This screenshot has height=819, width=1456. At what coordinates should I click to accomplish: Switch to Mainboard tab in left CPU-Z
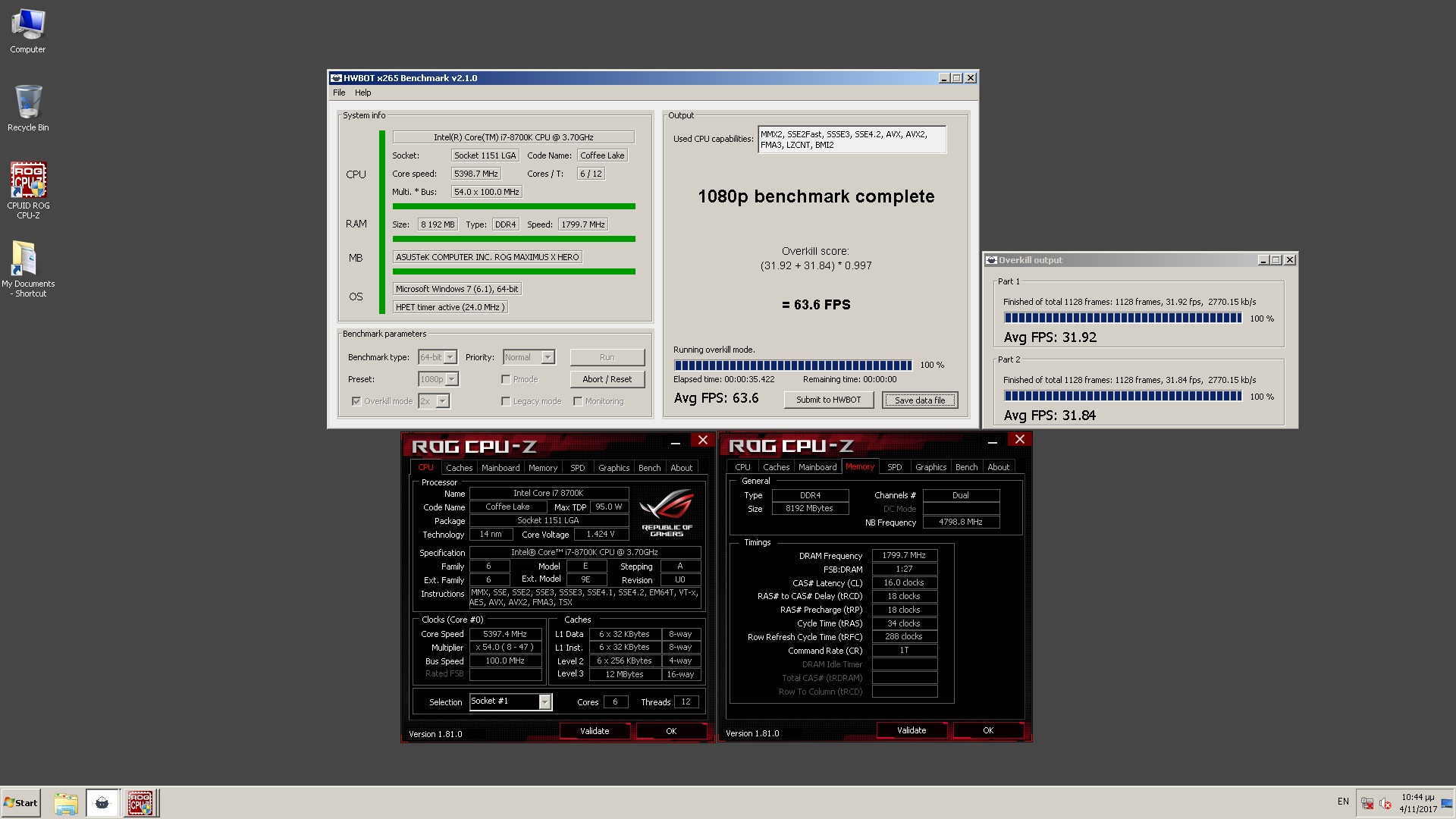click(500, 468)
